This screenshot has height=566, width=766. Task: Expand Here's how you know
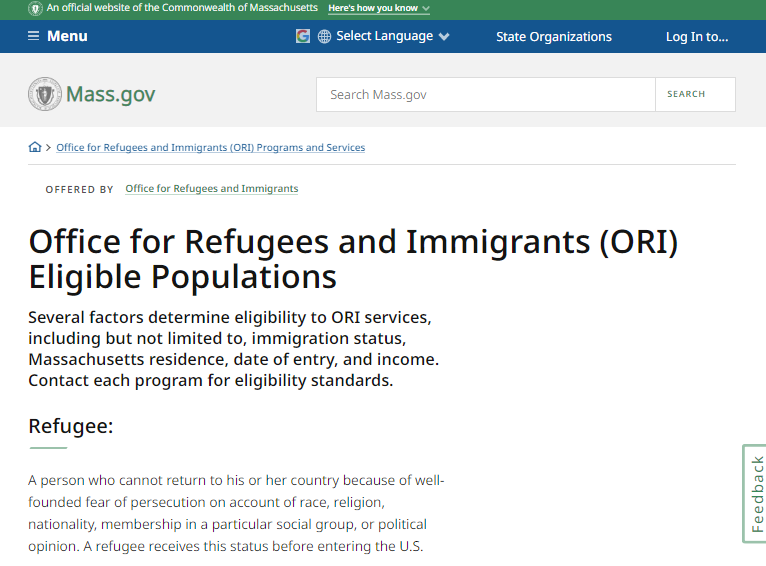tap(379, 8)
